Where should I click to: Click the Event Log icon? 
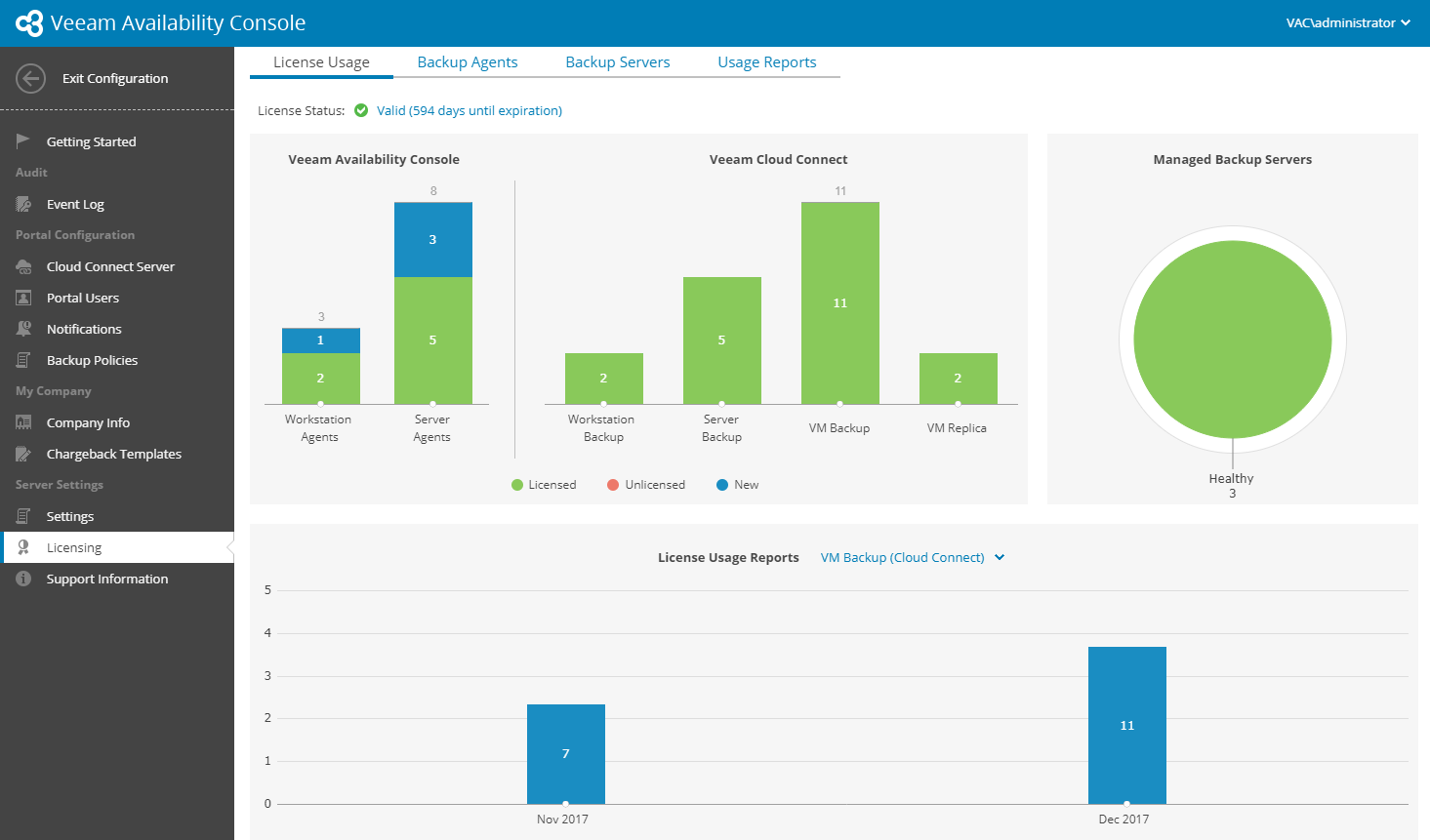pos(23,204)
